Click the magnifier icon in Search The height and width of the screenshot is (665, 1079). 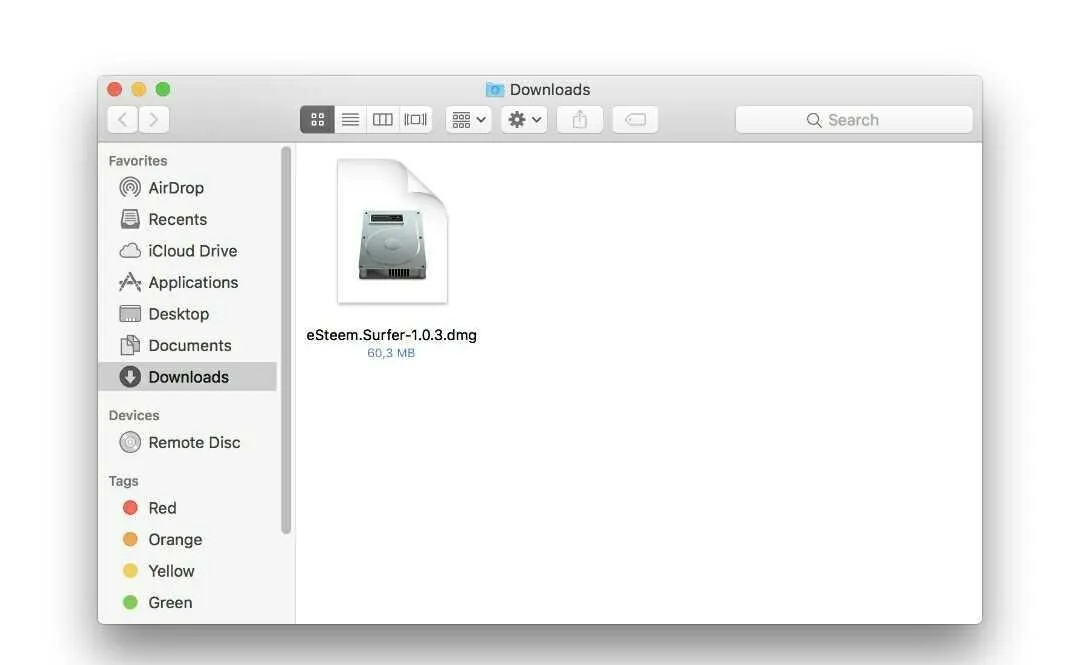(813, 120)
